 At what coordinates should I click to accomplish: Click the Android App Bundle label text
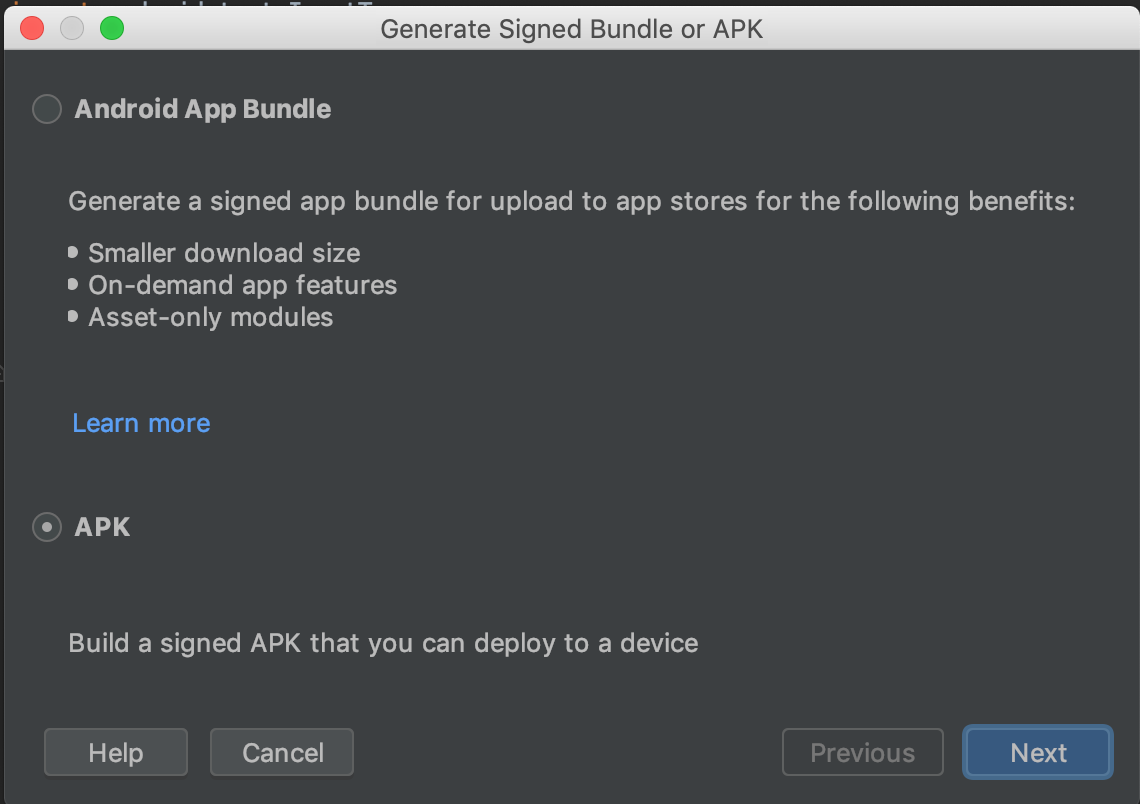click(203, 109)
